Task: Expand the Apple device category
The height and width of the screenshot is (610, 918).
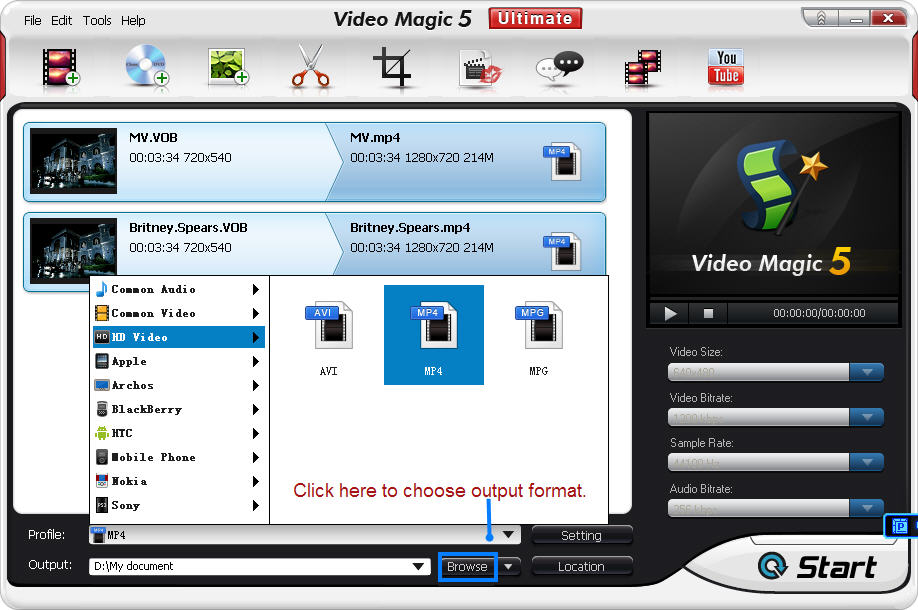Action: 179,361
